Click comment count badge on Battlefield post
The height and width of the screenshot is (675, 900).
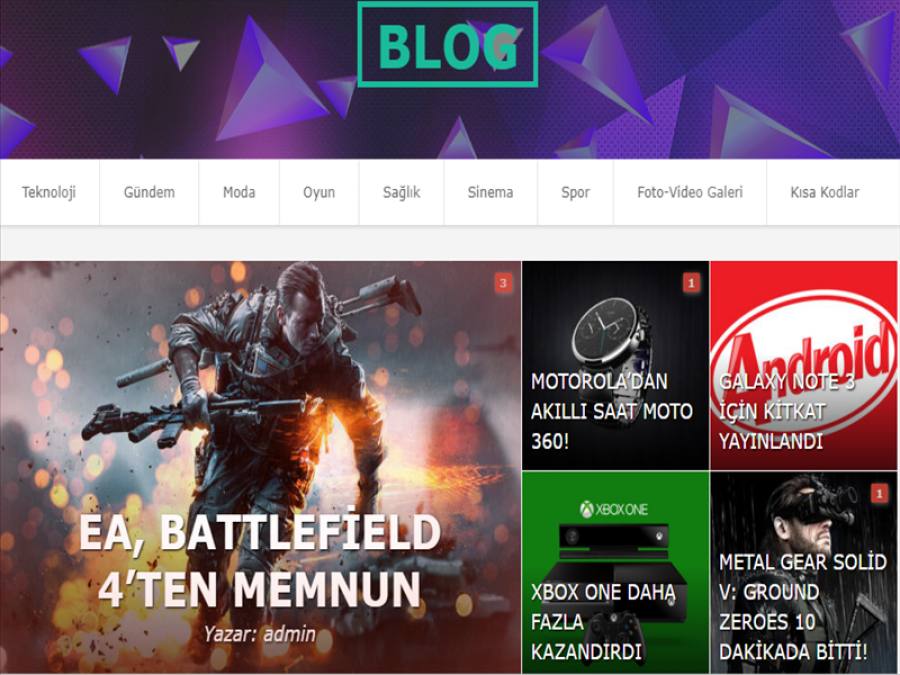503,283
